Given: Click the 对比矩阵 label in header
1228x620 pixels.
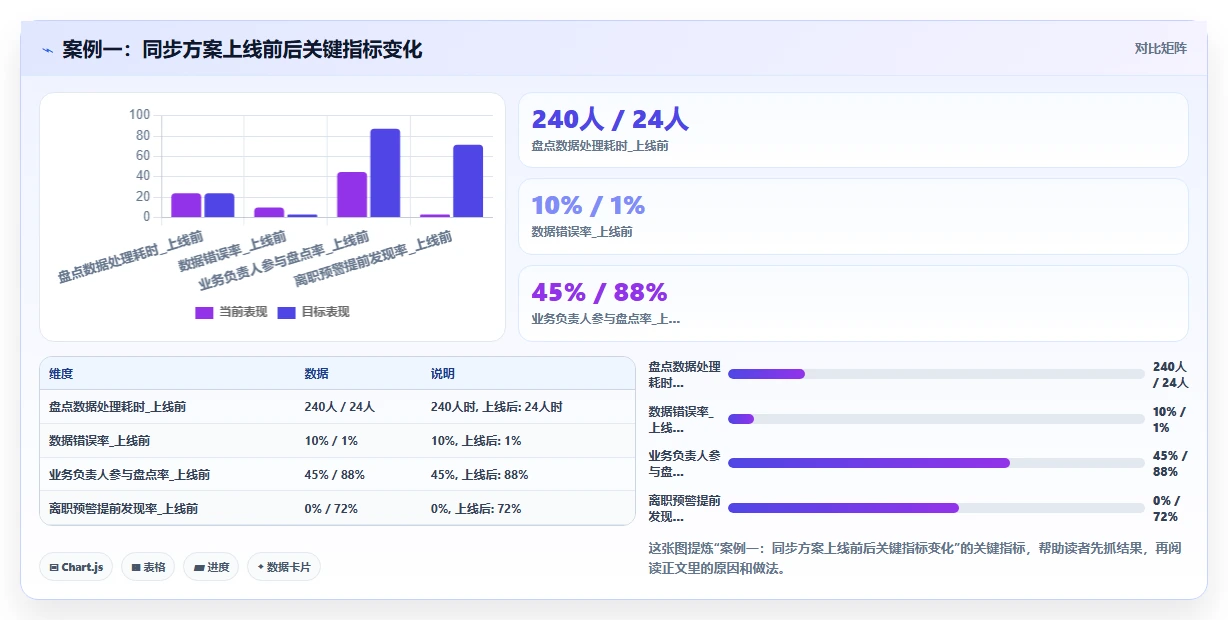Looking at the screenshot, I should click(1160, 48).
